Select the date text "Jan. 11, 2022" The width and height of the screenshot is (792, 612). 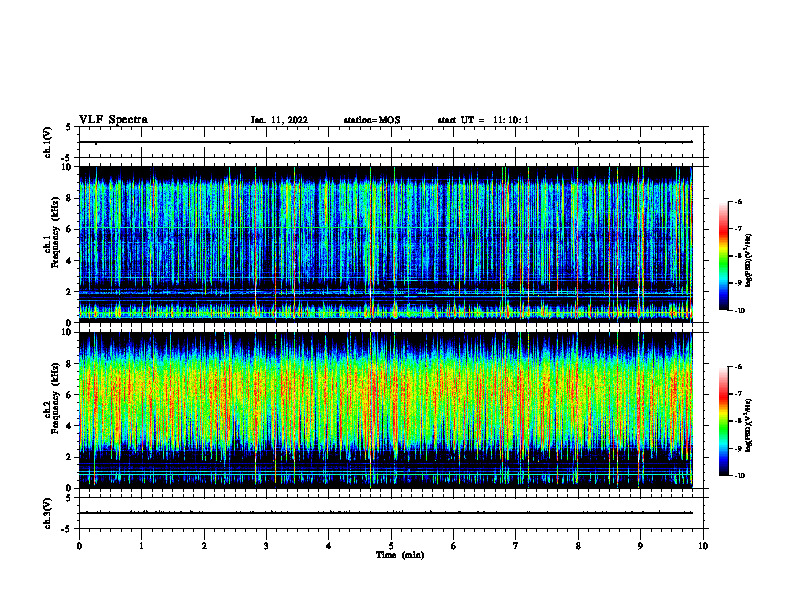coord(279,120)
